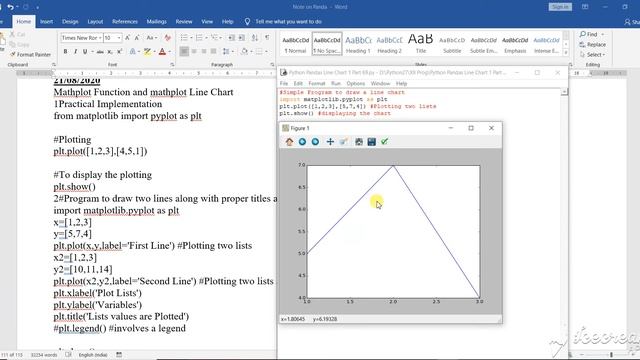Click the Sort icon in Paragraph group
The image size is (640, 360).
(255, 38)
